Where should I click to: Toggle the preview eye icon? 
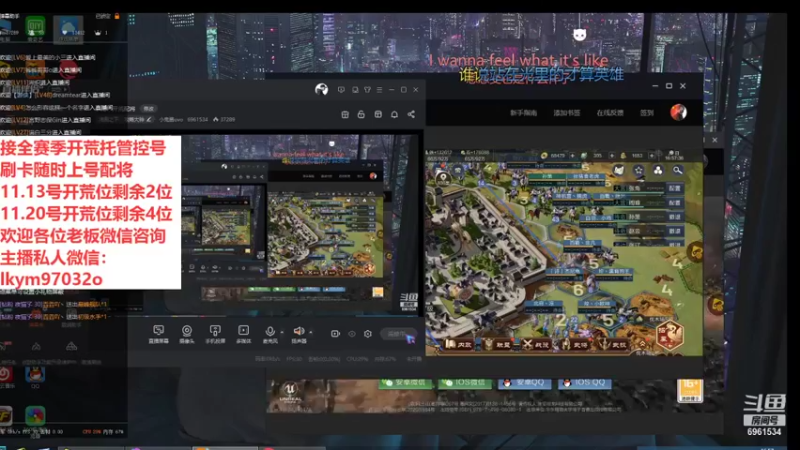pos(352,334)
